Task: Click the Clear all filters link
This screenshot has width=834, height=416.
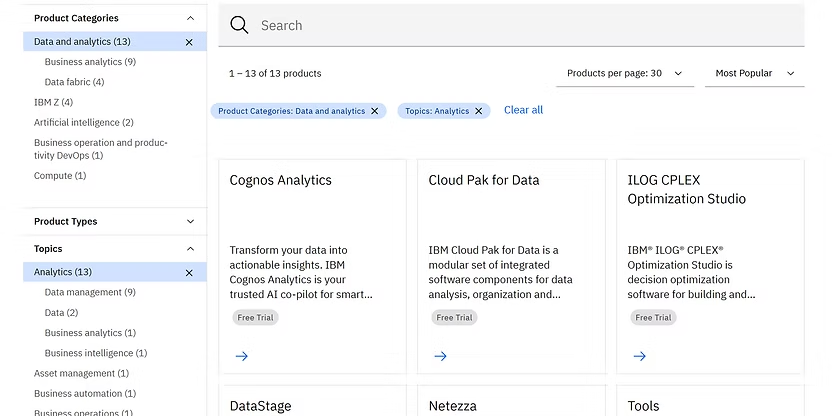Action: coord(523,110)
